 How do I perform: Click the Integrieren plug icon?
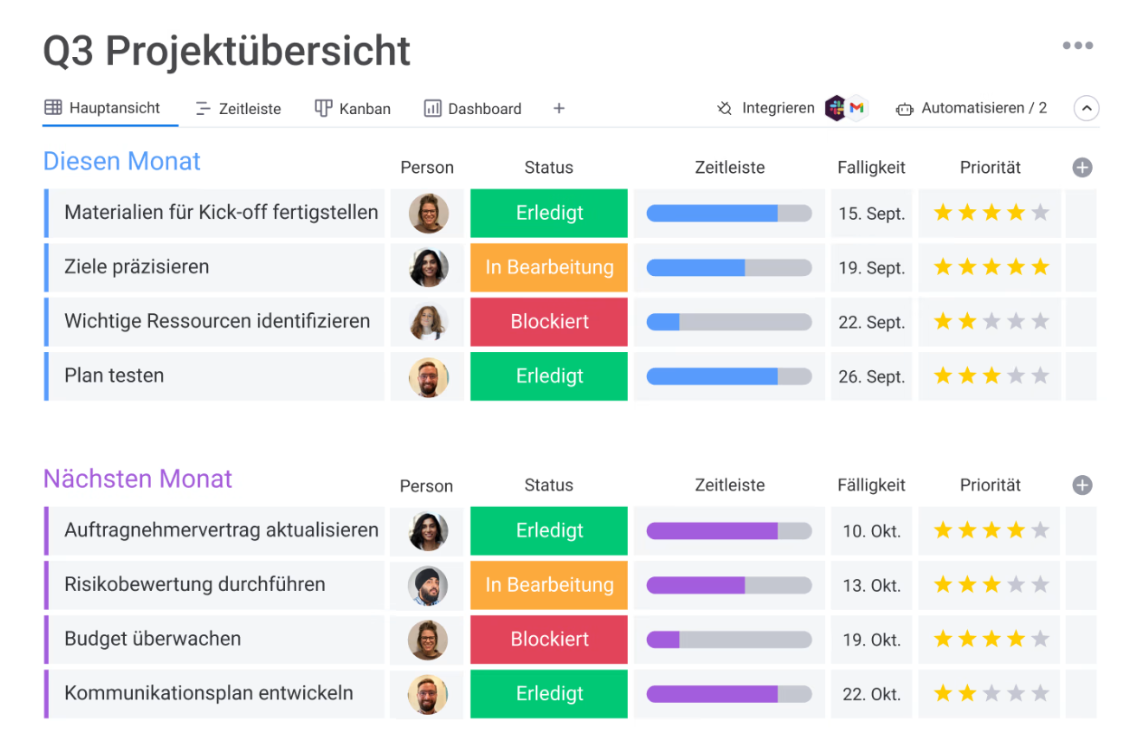[x=725, y=108]
